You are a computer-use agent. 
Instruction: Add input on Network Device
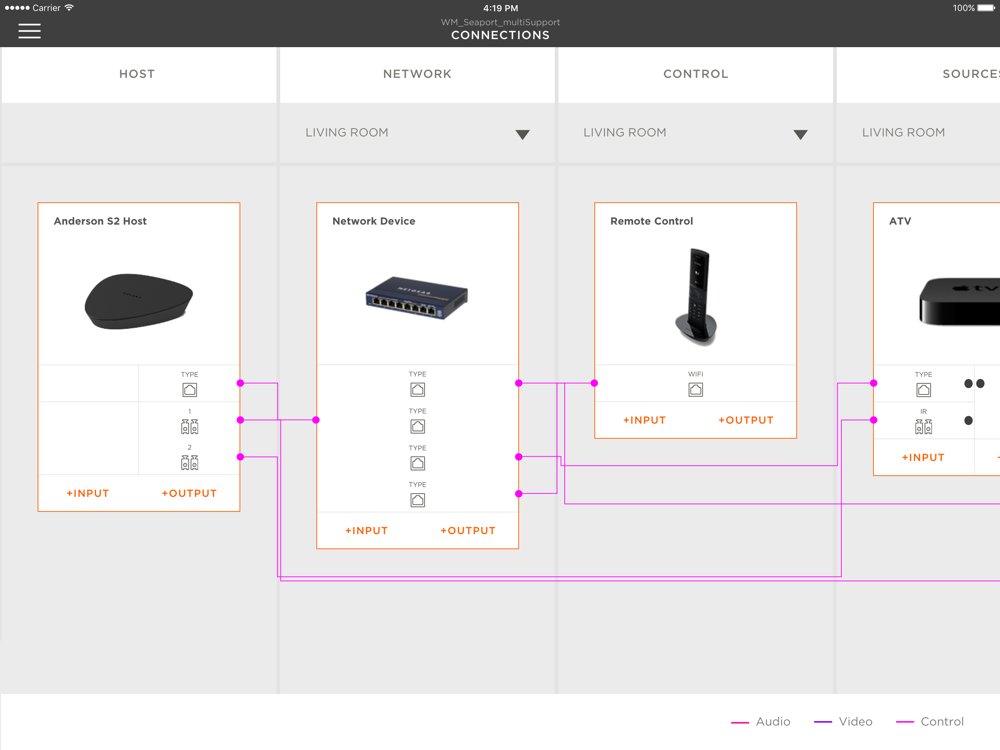pyautogui.click(x=367, y=531)
